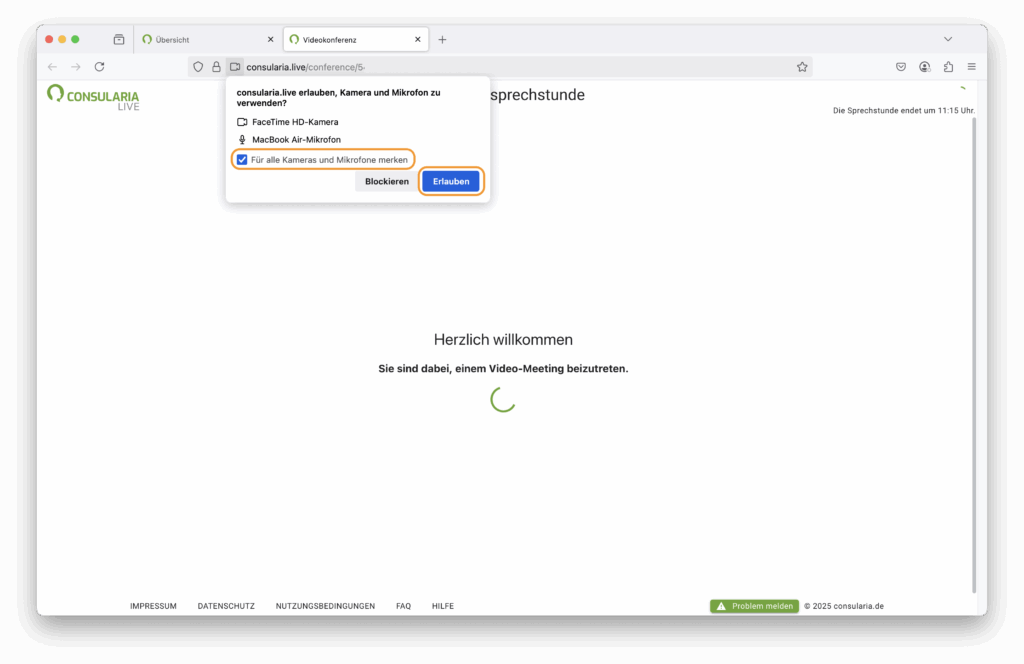The image size is (1024, 664).
Task: Expand the list all tabs chevron
Action: [x=948, y=39]
